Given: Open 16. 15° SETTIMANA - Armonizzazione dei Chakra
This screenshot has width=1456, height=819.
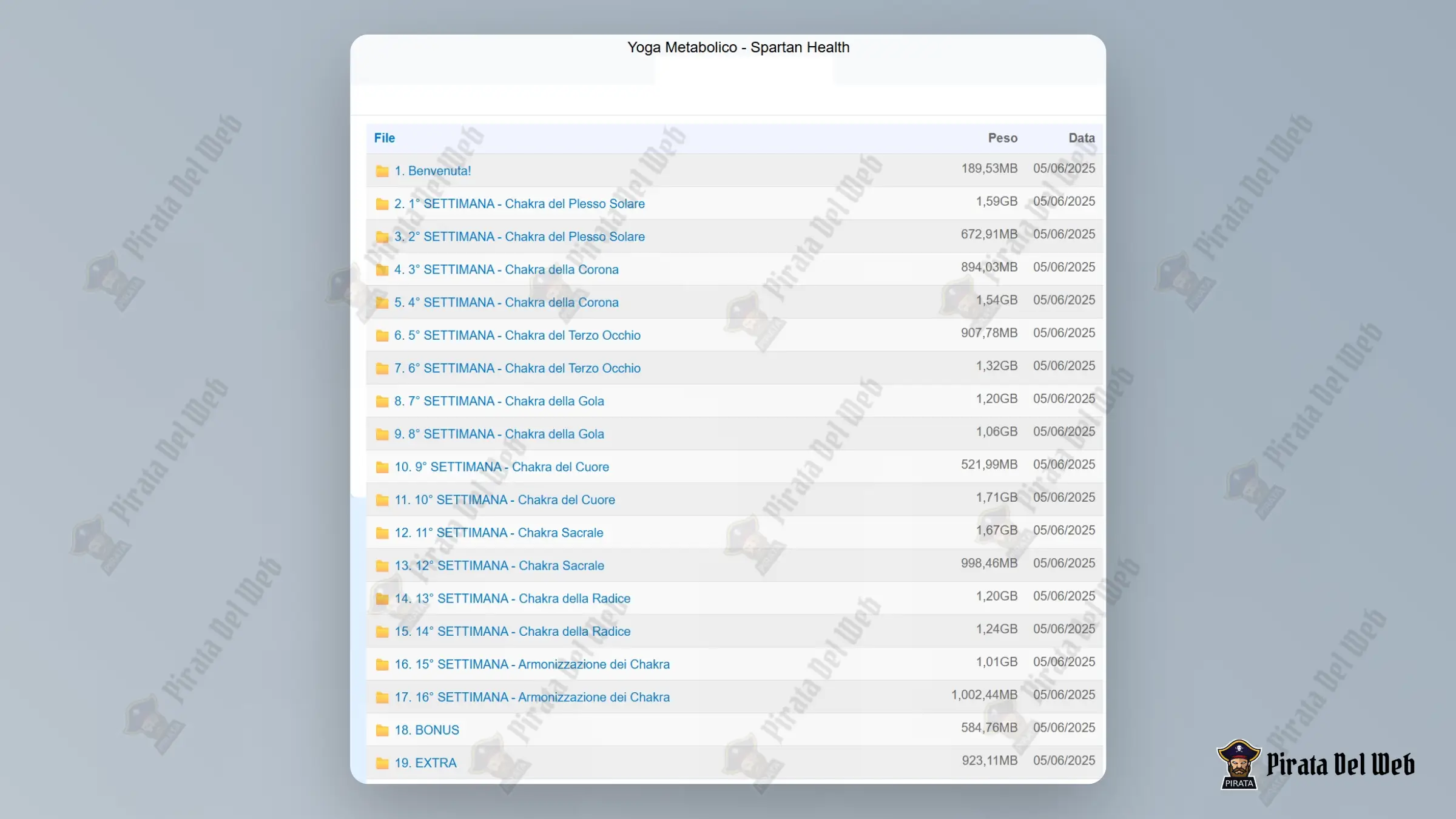Looking at the screenshot, I should 532,664.
